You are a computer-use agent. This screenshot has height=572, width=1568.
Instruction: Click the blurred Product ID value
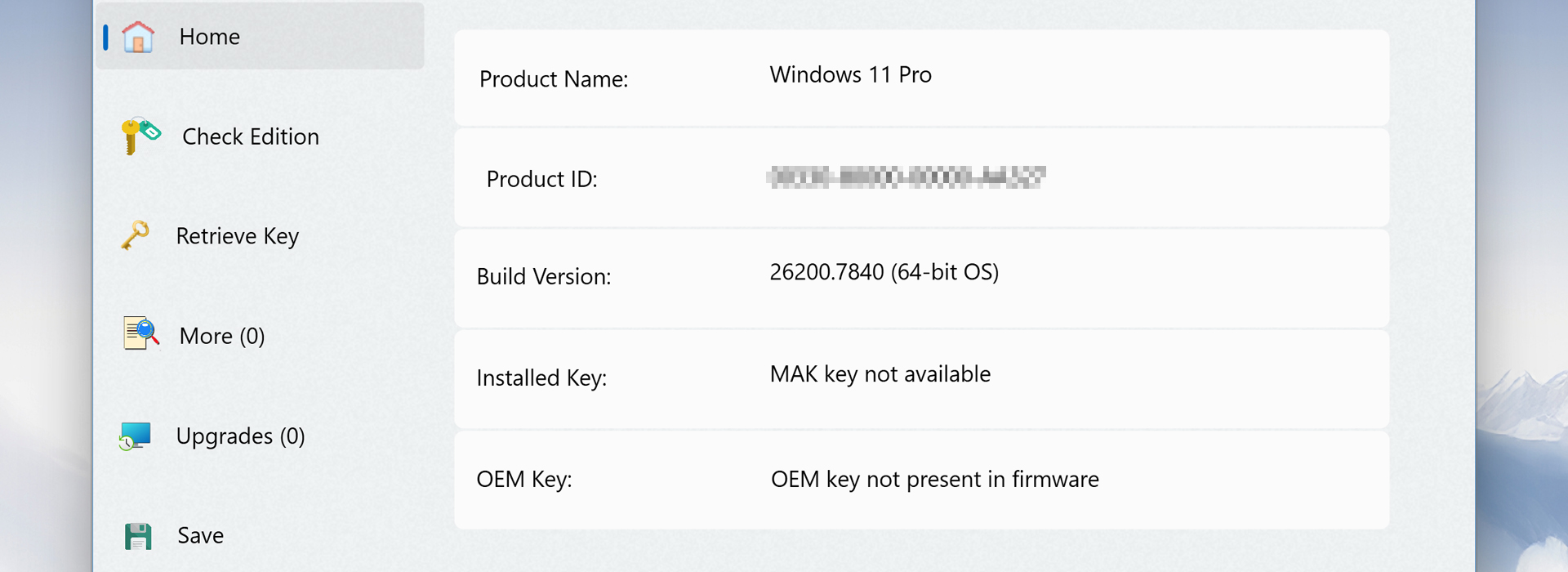click(906, 177)
